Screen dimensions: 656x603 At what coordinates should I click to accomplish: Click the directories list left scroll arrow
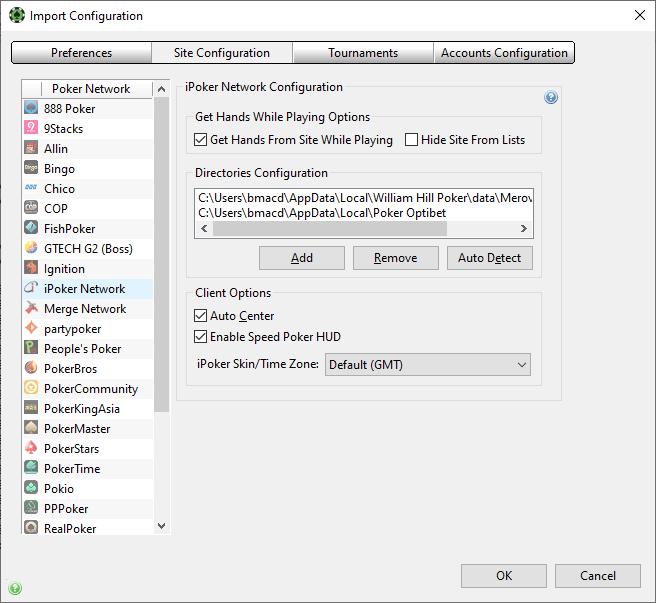pyautogui.click(x=204, y=228)
